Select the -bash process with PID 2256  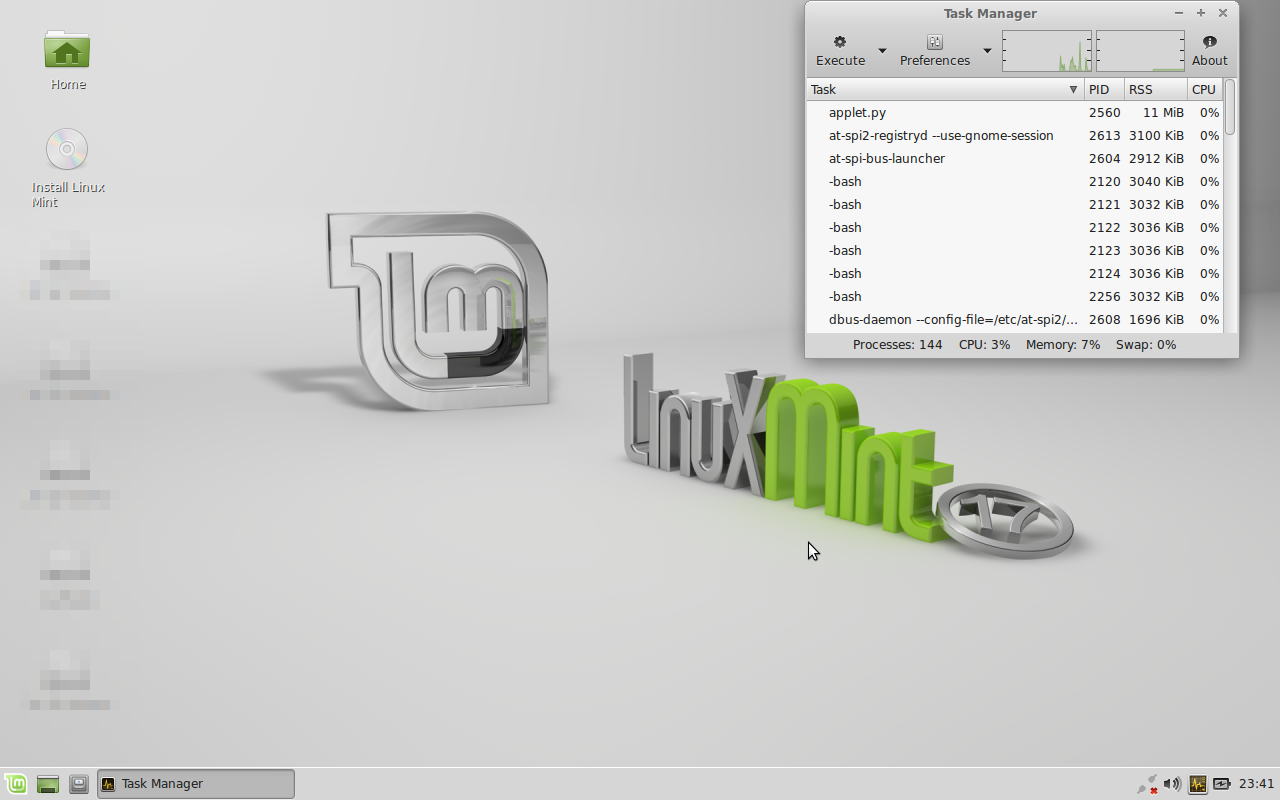click(1015, 297)
